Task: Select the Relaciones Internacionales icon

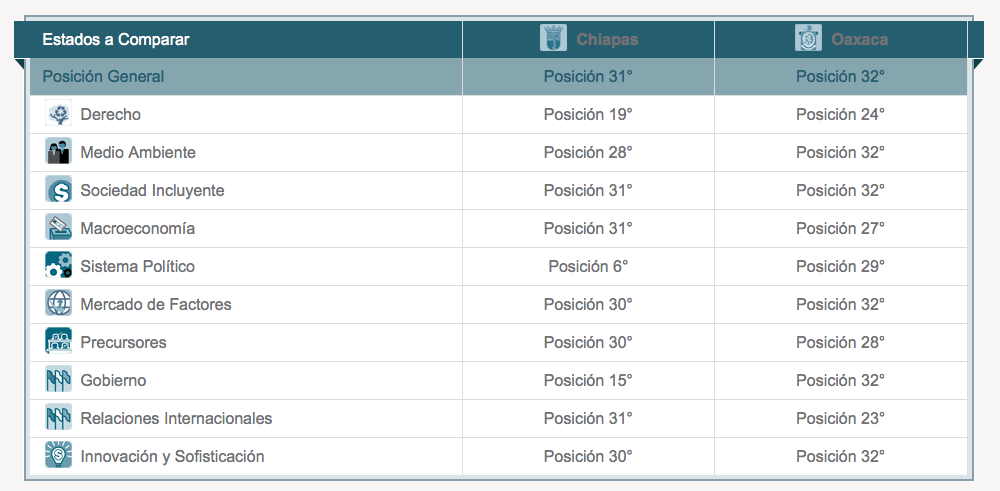Action: click(58, 418)
